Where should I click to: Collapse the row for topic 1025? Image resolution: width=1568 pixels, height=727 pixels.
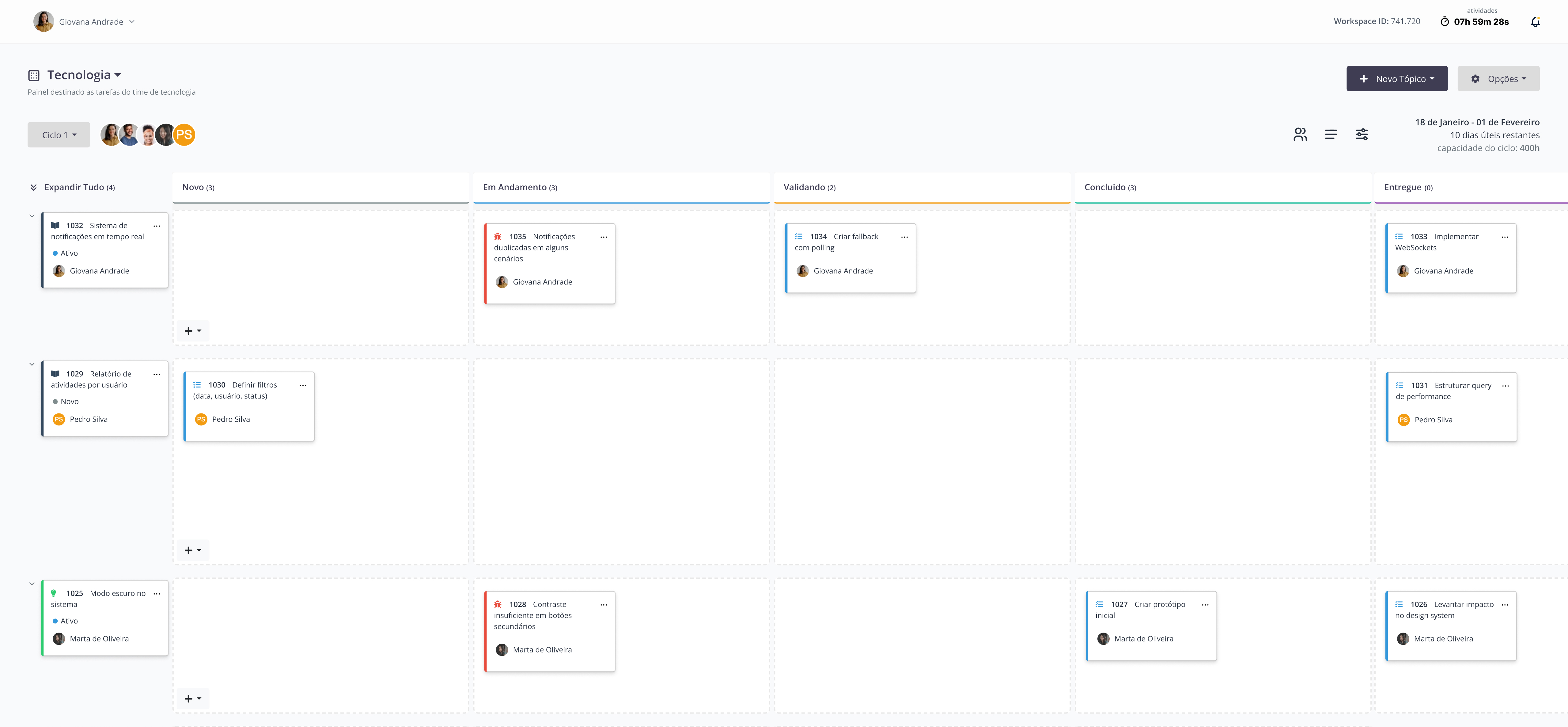click(x=32, y=583)
